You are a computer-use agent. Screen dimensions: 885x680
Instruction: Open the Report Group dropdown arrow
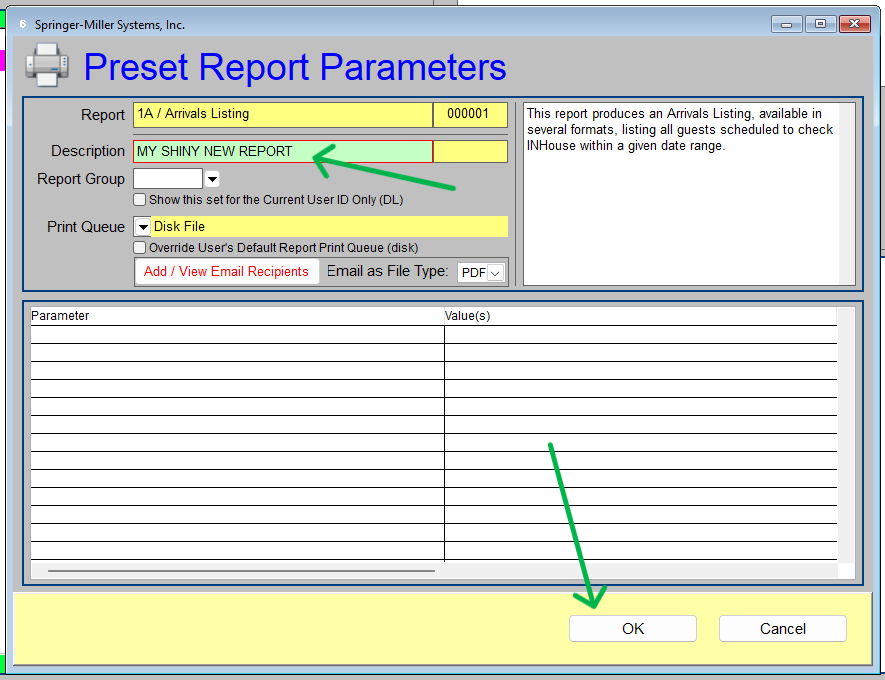[x=211, y=179]
